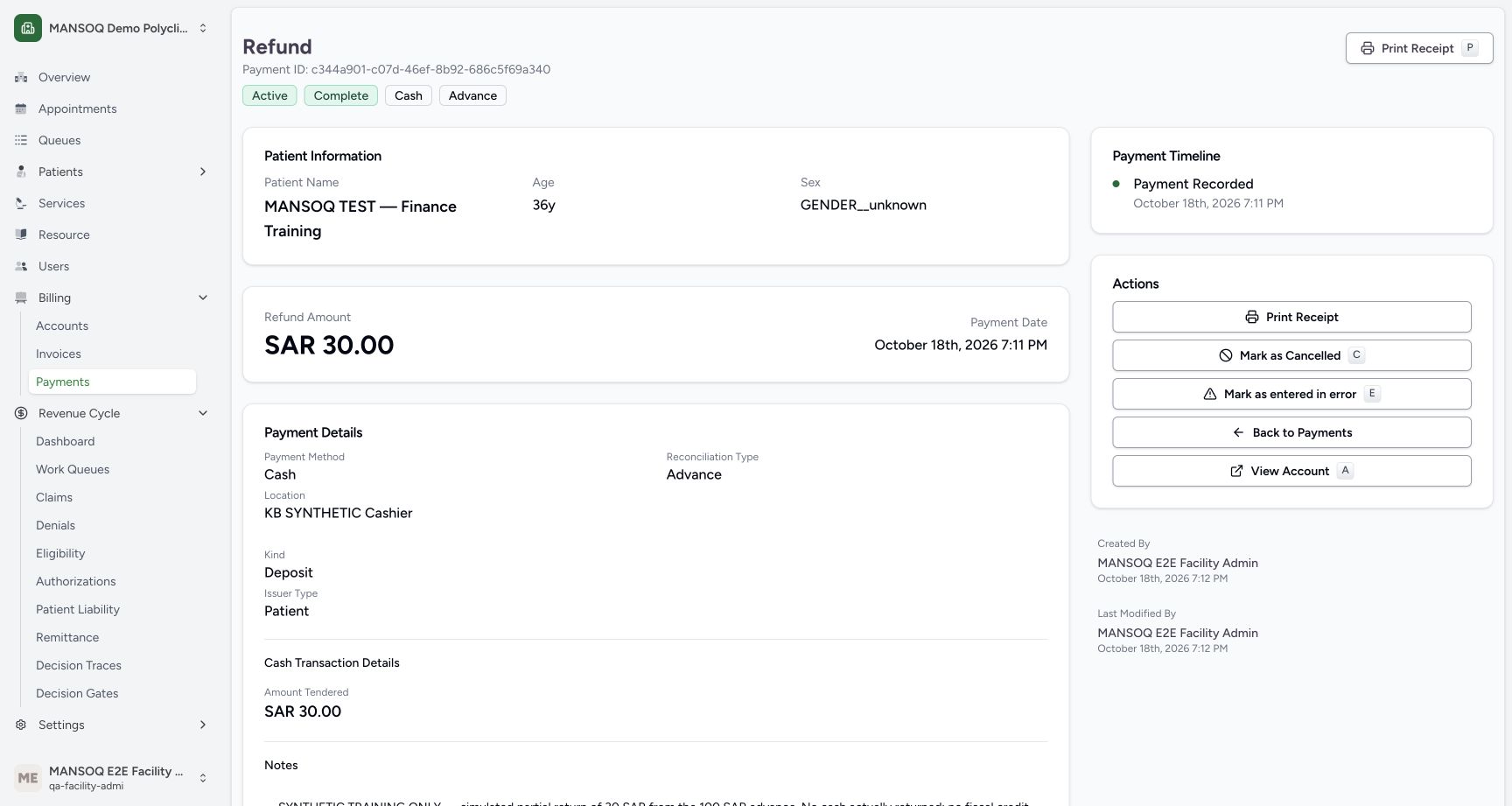The height and width of the screenshot is (806, 1512).
Task: Expand the Settings submenu chevron
Action: tap(203, 725)
